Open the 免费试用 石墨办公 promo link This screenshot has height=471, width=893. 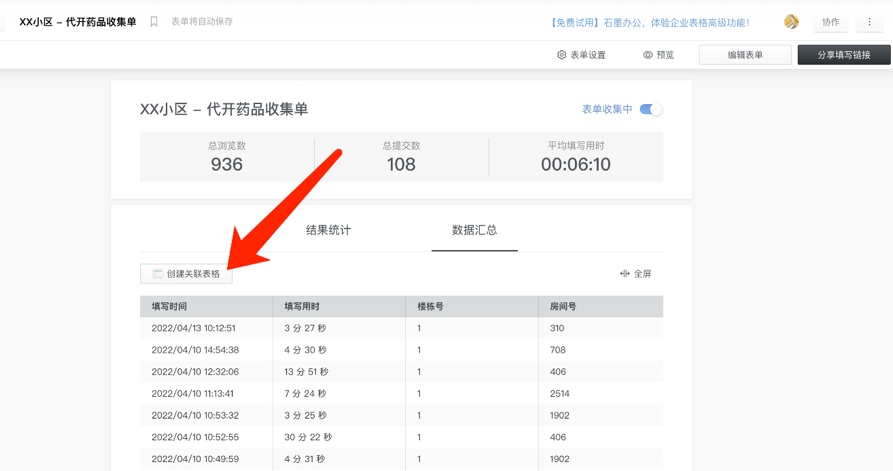tap(649, 22)
